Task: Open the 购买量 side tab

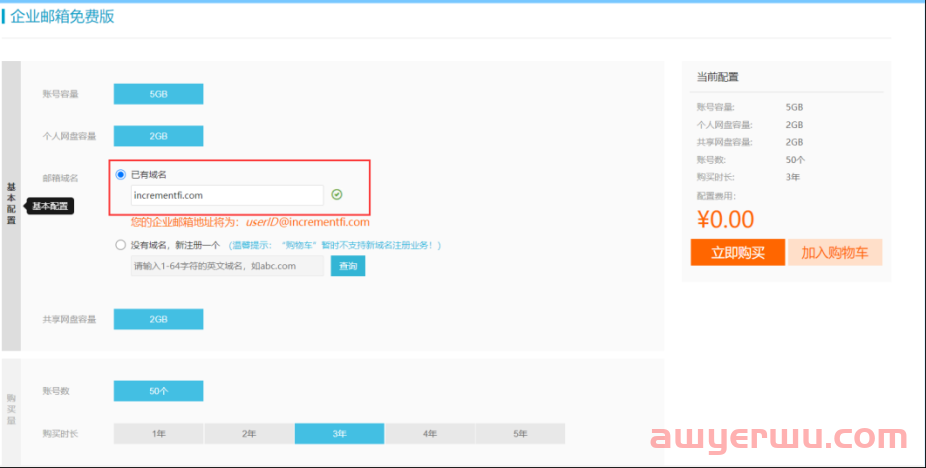Action: tap(11, 410)
